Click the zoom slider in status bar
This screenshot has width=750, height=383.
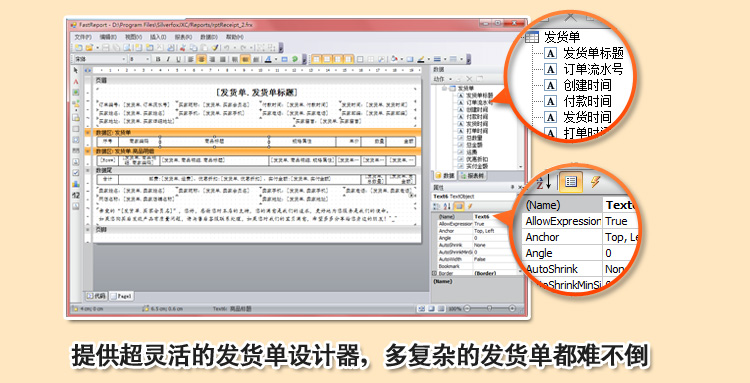[x=489, y=308]
